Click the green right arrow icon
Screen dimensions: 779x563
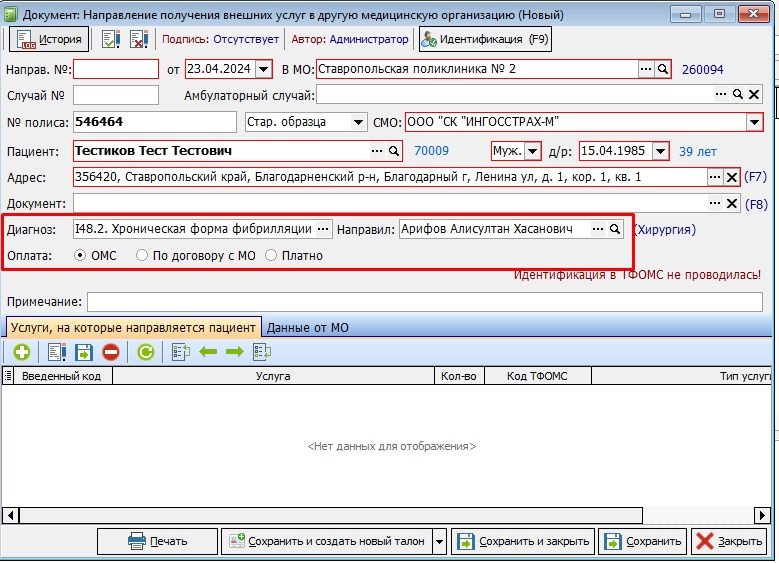[234, 352]
